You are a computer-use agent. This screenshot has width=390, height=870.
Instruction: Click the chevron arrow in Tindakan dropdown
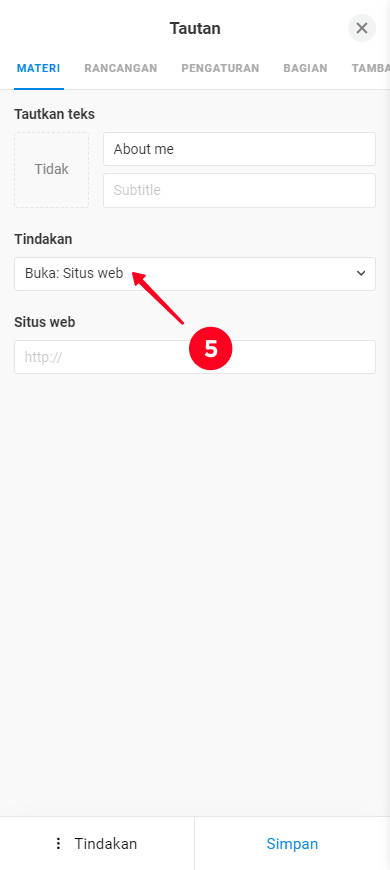point(361,274)
